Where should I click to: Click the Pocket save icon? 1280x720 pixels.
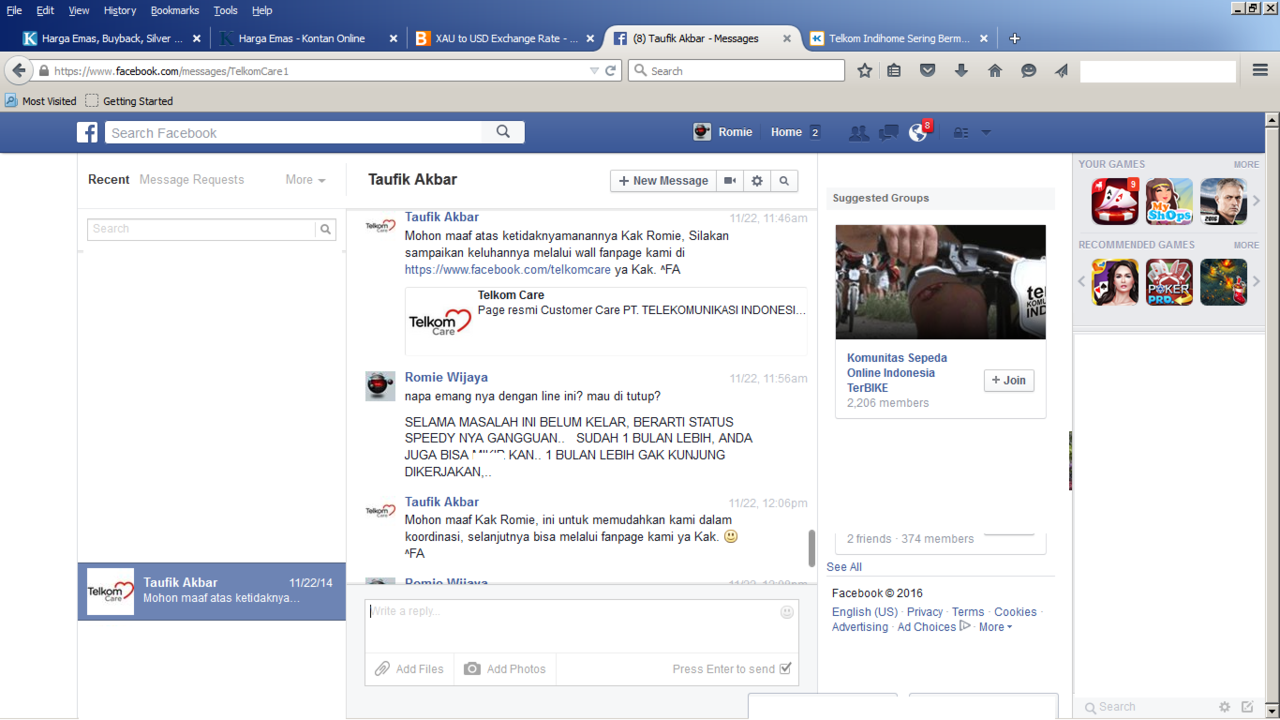point(928,71)
